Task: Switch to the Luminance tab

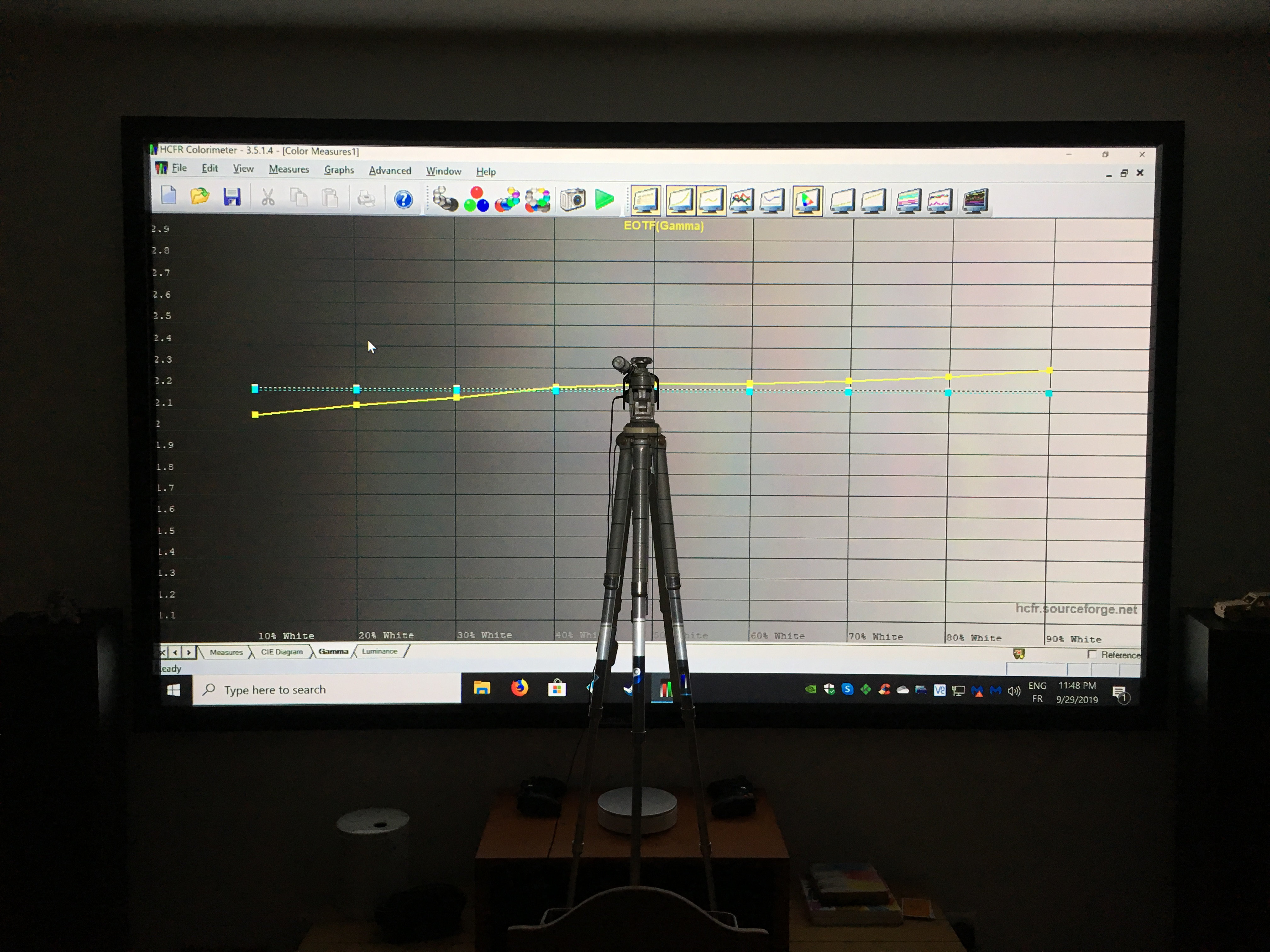Action: point(380,651)
